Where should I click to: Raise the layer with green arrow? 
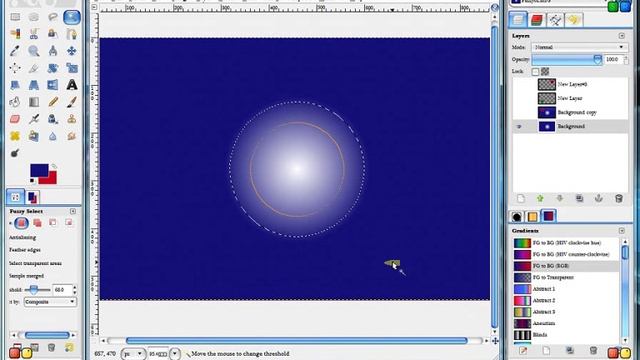(x=540, y=199)
